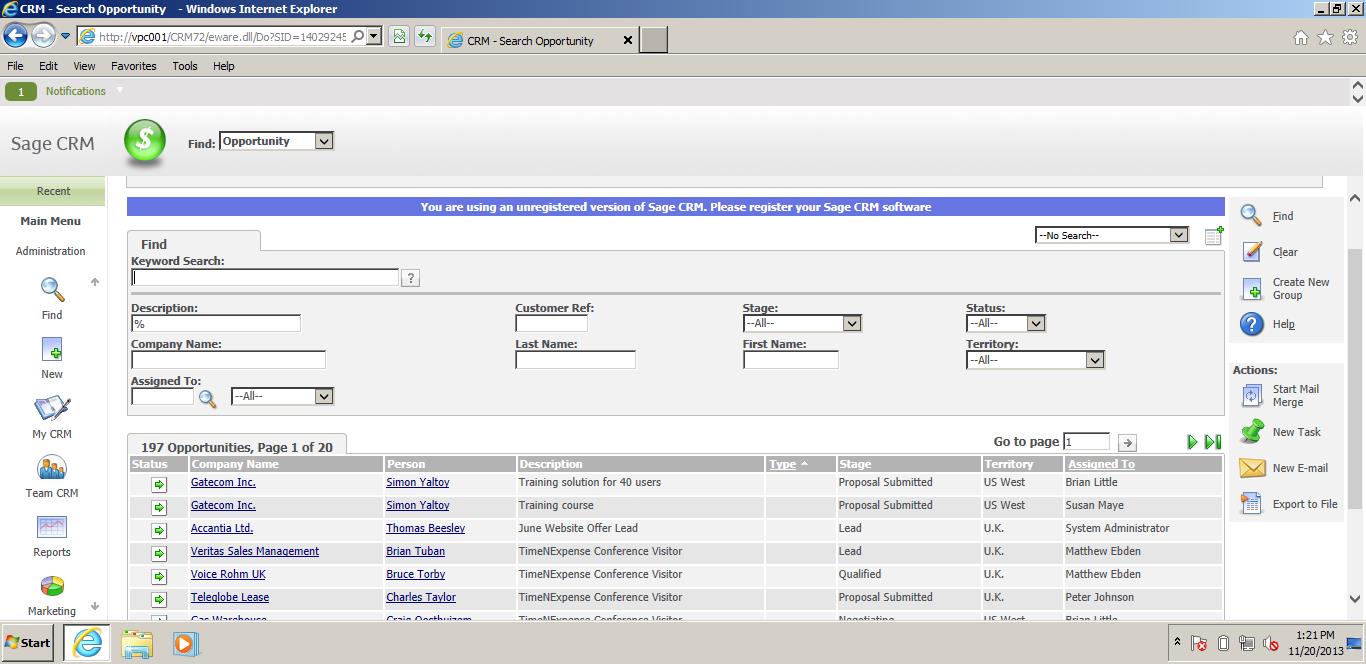
Task: Click the Export to File icon
Action: point(1252,504)
